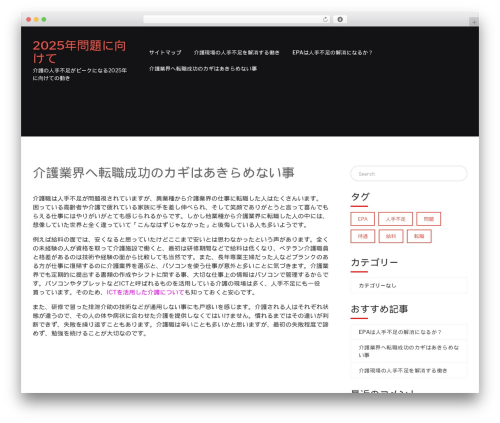Maximize the window with the green button
Viewport: 500px width, 423px height.
click(44, 19)
